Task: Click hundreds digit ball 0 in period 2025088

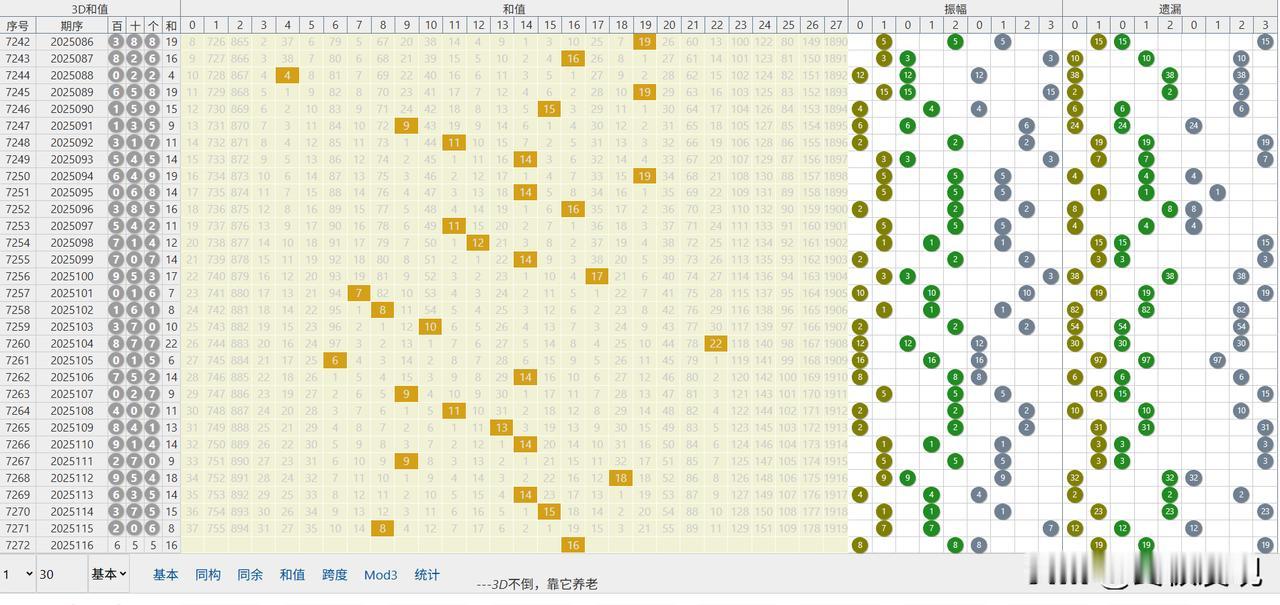Action: (117, 75)
